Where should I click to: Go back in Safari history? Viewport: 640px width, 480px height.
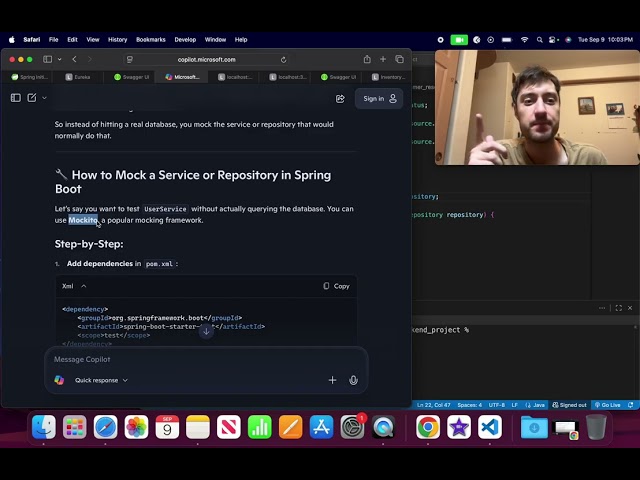pyautogui.click(x=74, y=59)
